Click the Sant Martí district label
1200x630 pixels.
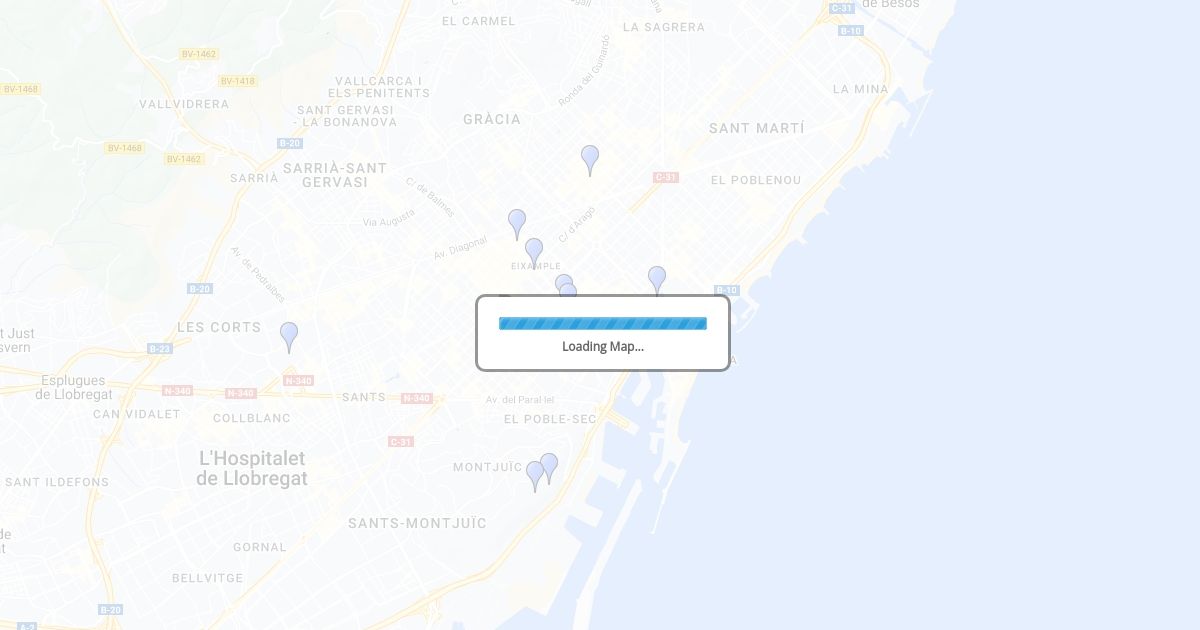pos(757,128)
